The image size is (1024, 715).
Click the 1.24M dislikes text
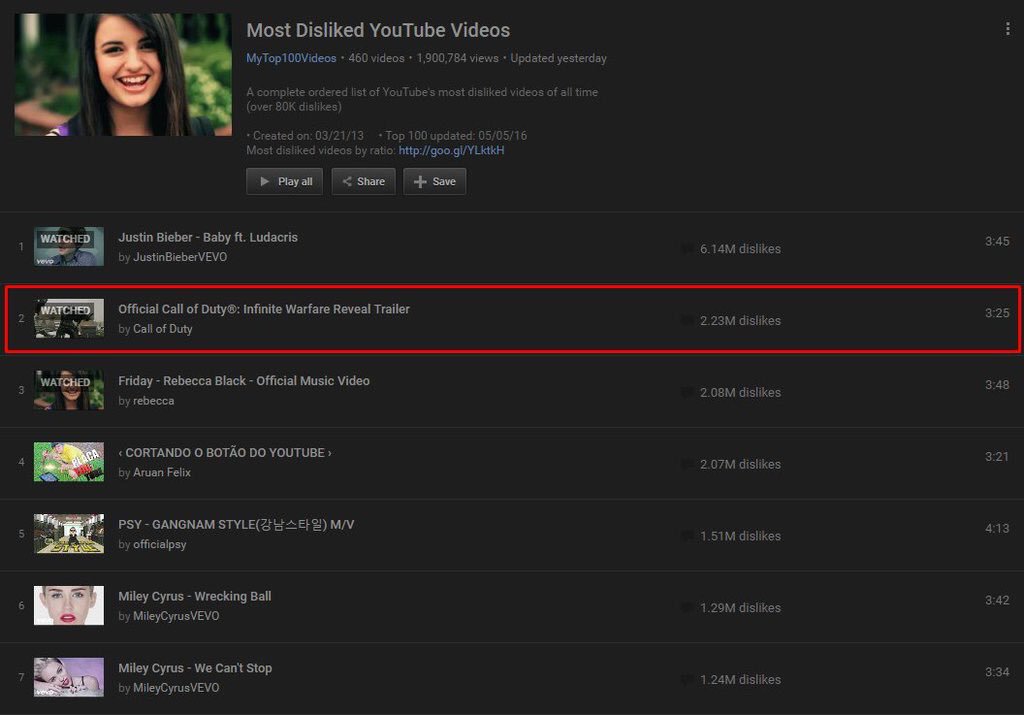tap(740, 680)
